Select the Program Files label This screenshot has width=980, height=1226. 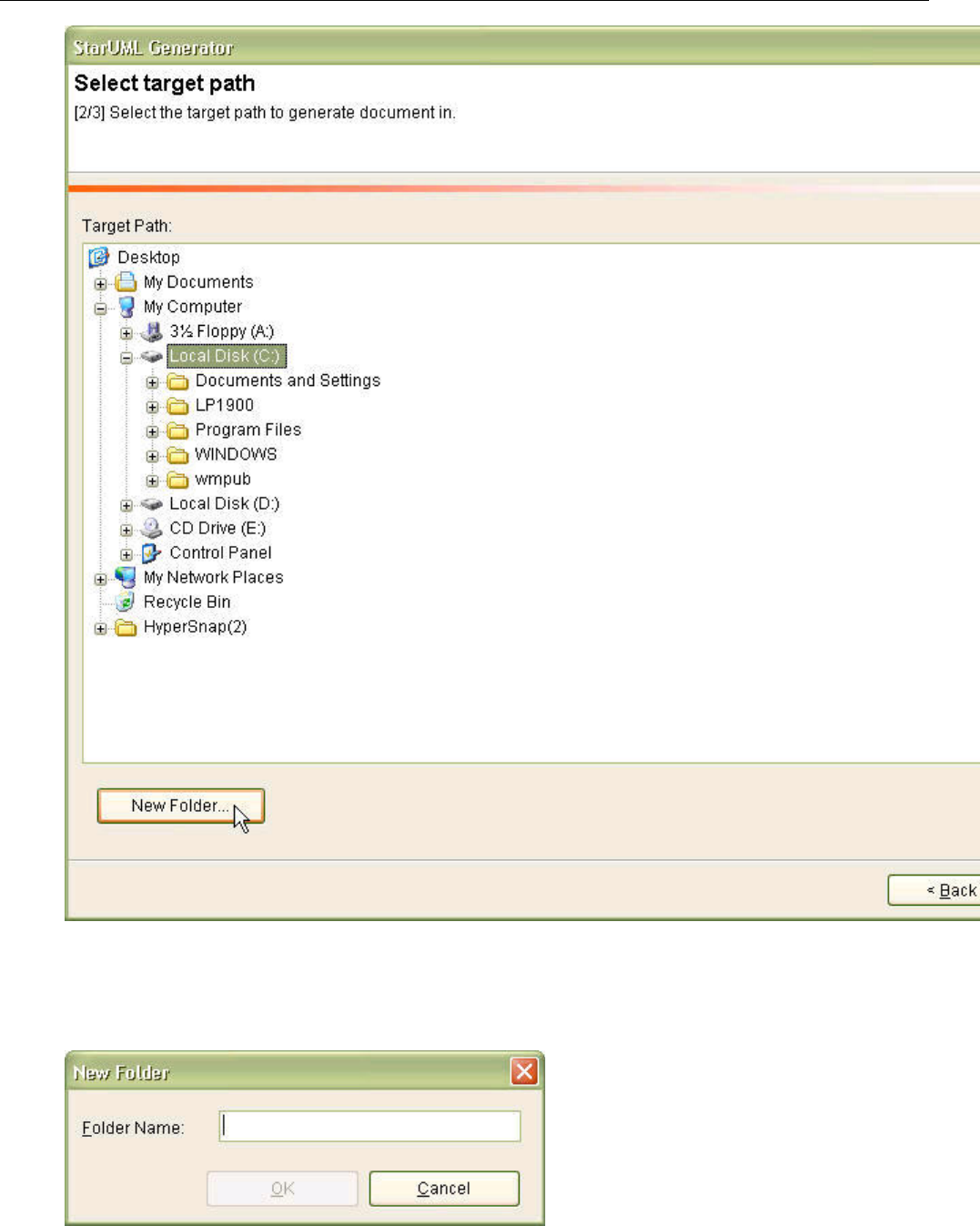coord(248,430)
